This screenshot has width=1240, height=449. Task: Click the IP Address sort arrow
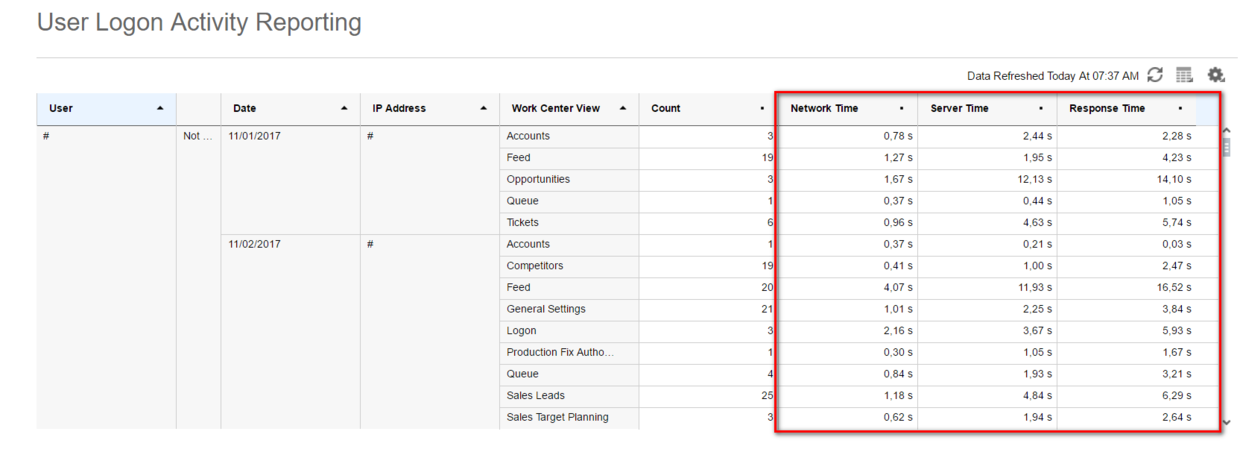coord(484,108)
